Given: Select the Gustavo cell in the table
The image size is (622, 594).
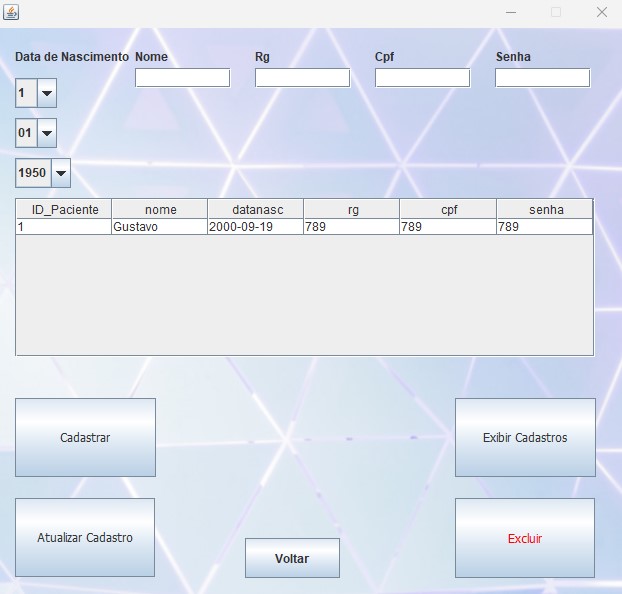Looking at the screenshot, I should point(159,227).
